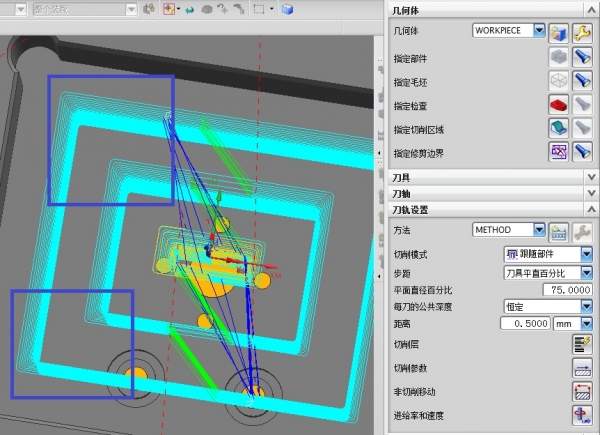
Task: Open the 整个装配 scope combo box
Action: click(85, 9)
